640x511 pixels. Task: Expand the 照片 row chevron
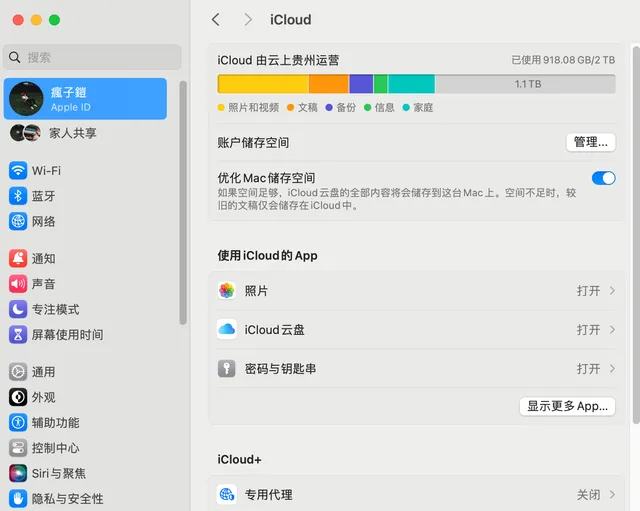[612, 291]
